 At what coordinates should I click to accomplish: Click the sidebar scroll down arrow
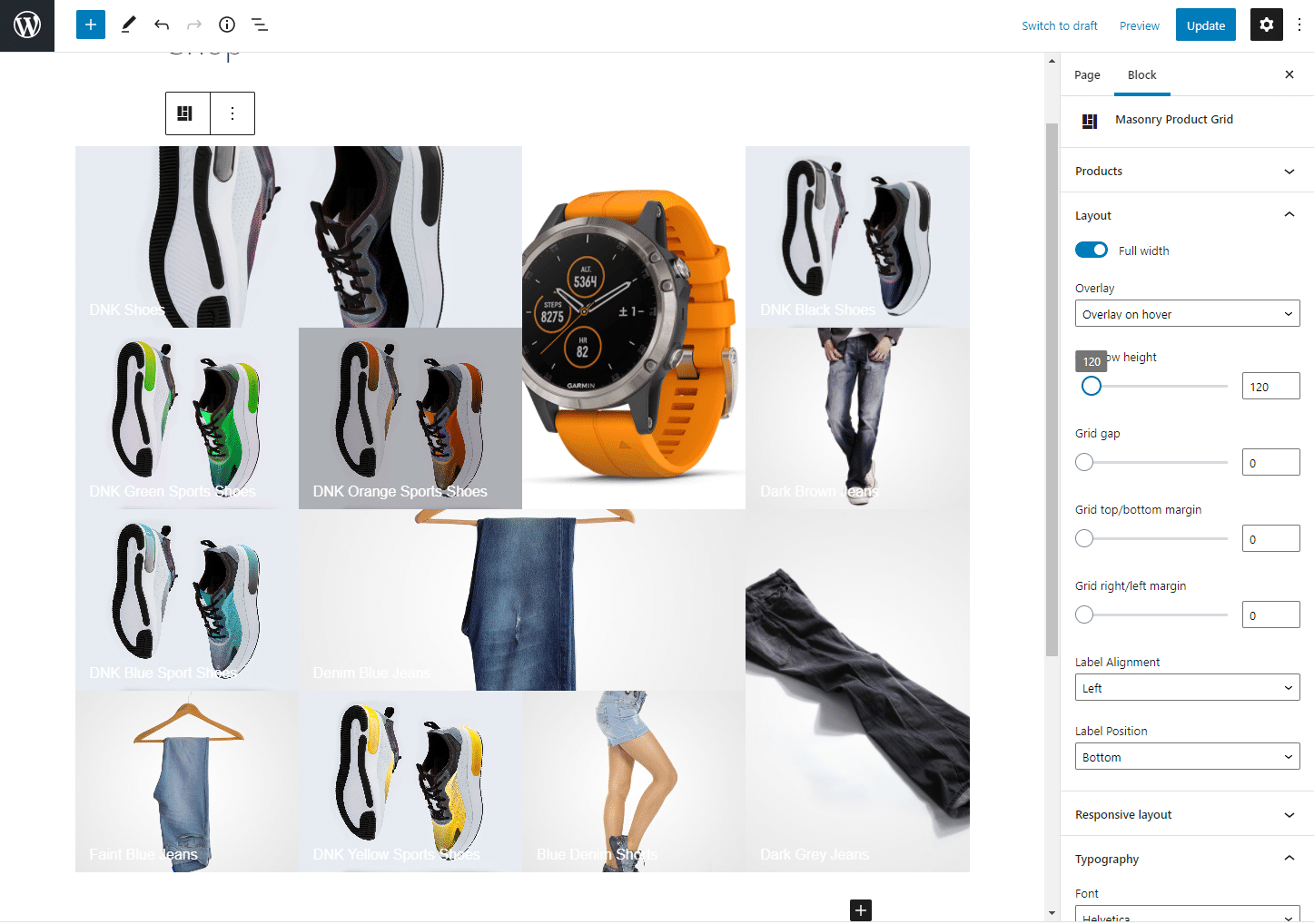tap(1052, 913)
